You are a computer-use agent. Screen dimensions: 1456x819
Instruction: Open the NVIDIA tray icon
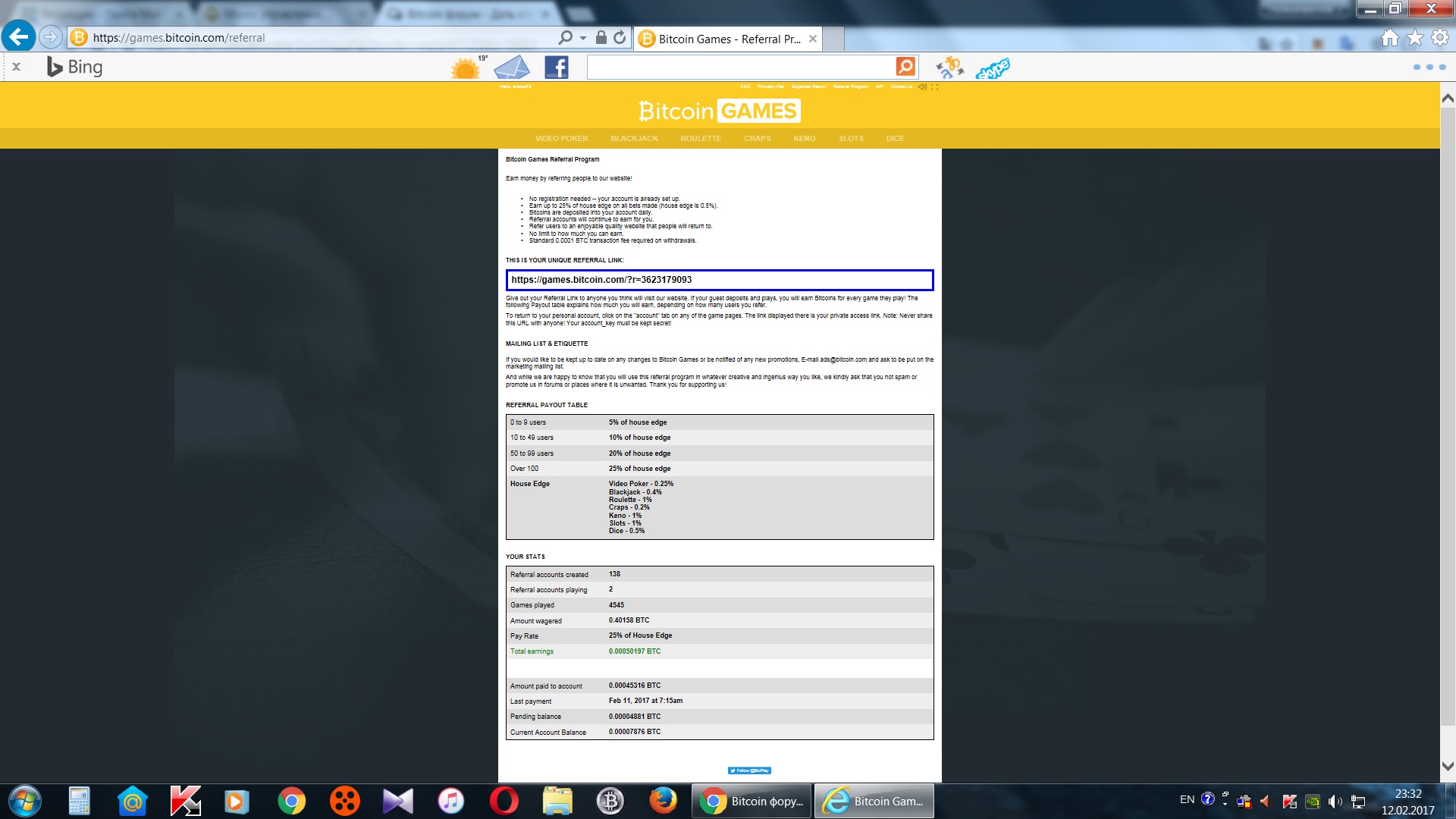[x=1312, y=801]
